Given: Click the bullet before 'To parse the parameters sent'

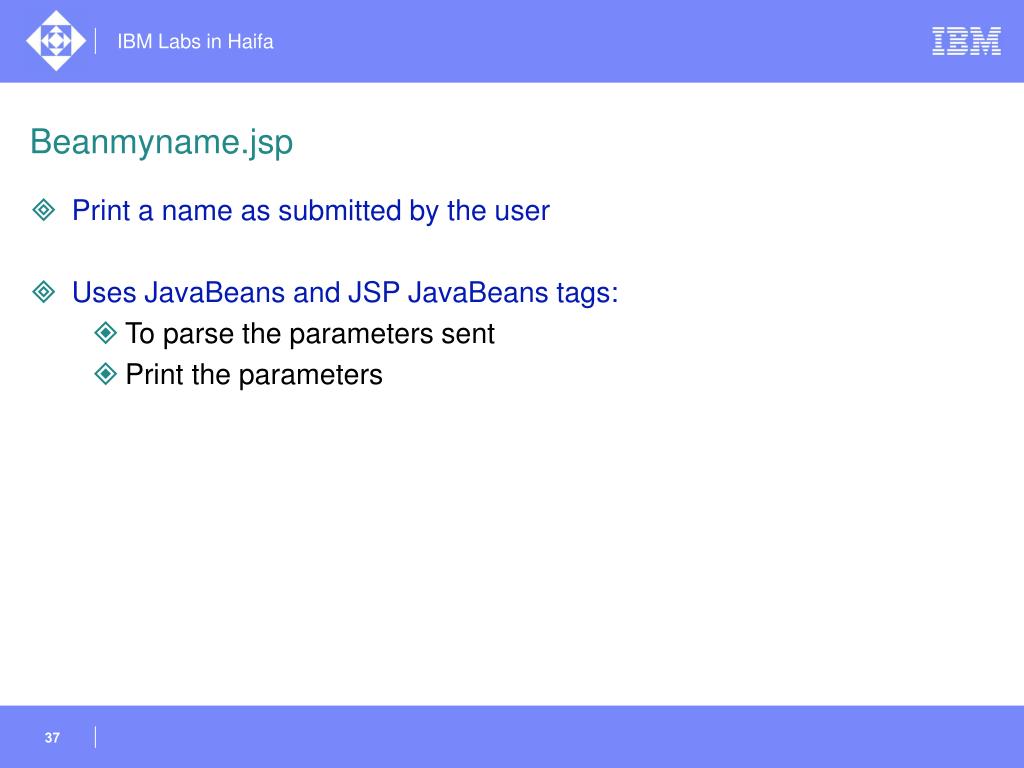Looking at the screenshot, I should point(105,333).
